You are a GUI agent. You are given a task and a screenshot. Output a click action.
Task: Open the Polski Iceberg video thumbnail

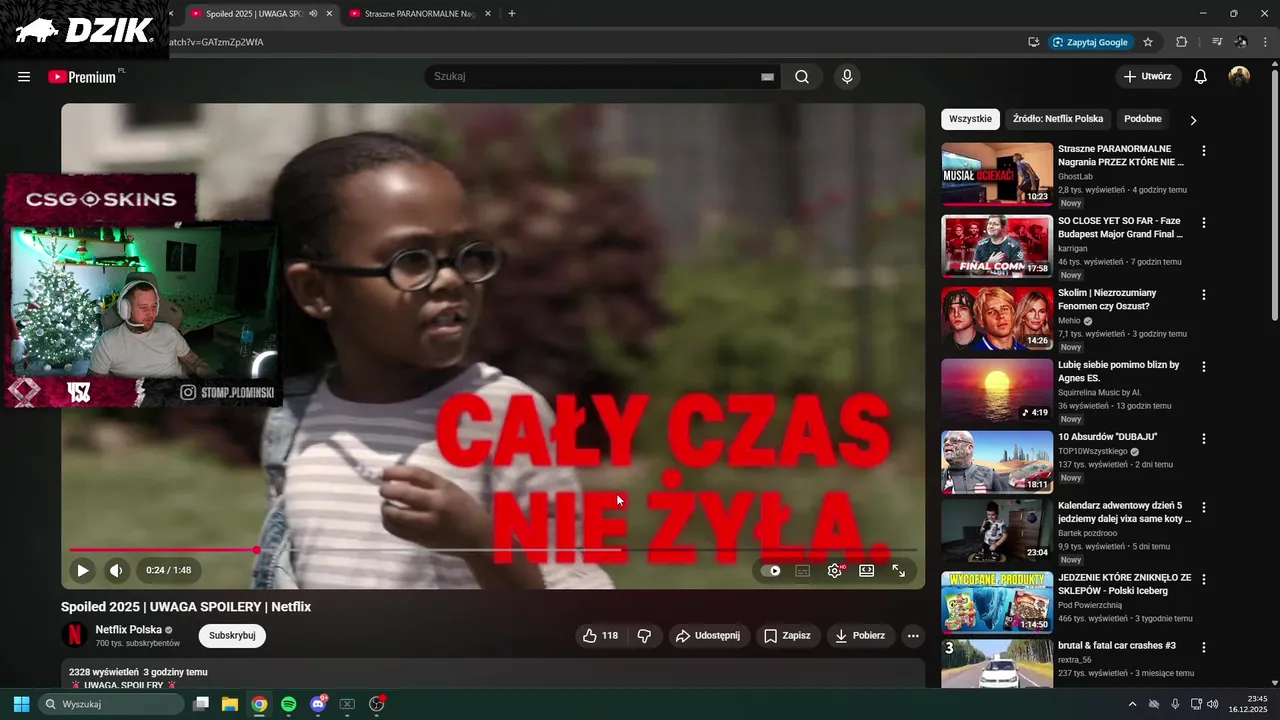[x=997, y=603]
